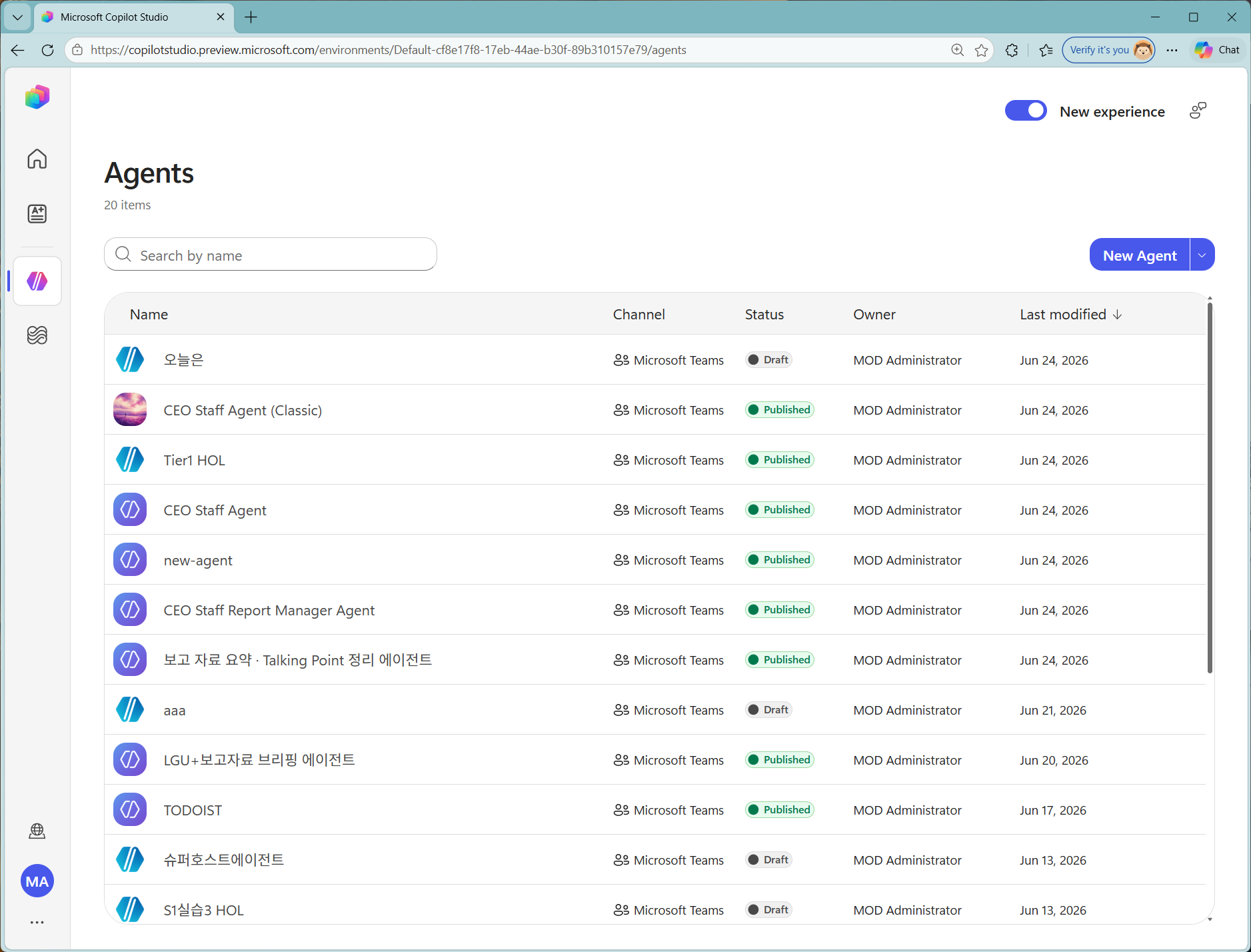
Task: Select the Agents sidebar icon
Action: 37,281
